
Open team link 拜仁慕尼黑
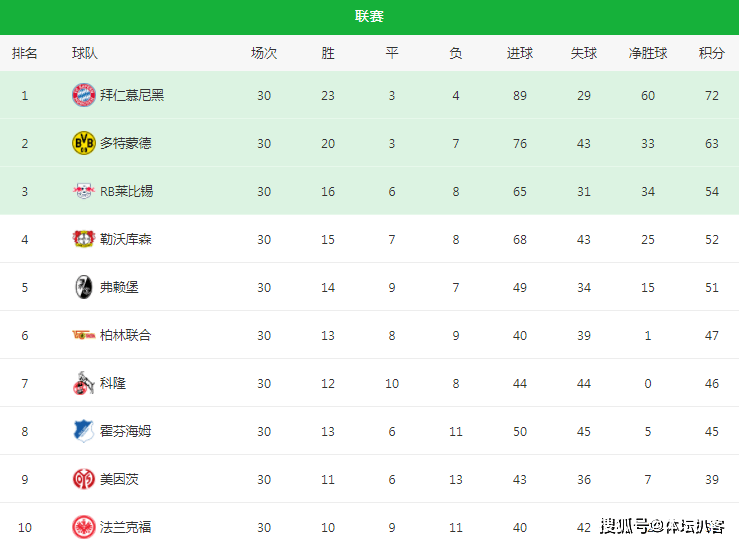point(132,95)
